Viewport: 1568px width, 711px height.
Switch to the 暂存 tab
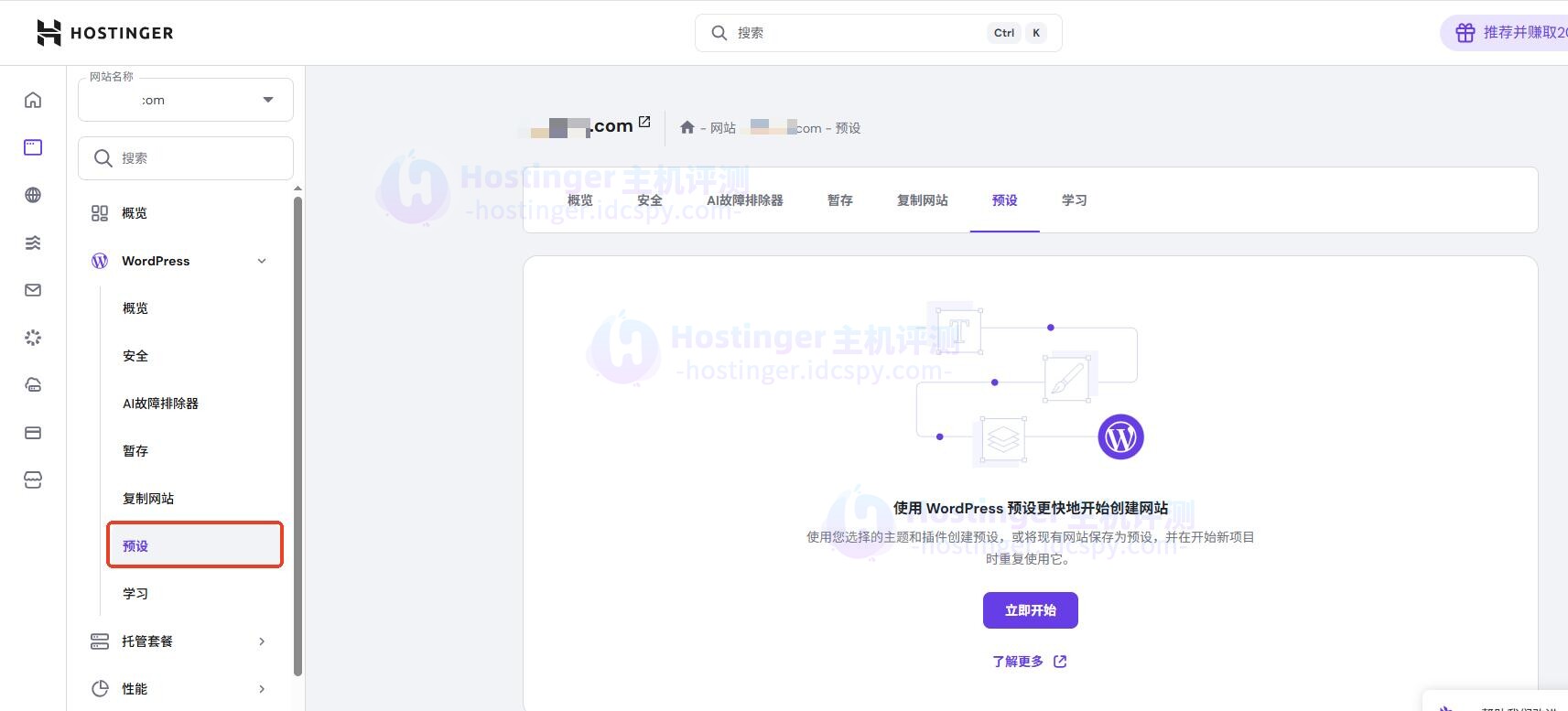click(840, 200)
